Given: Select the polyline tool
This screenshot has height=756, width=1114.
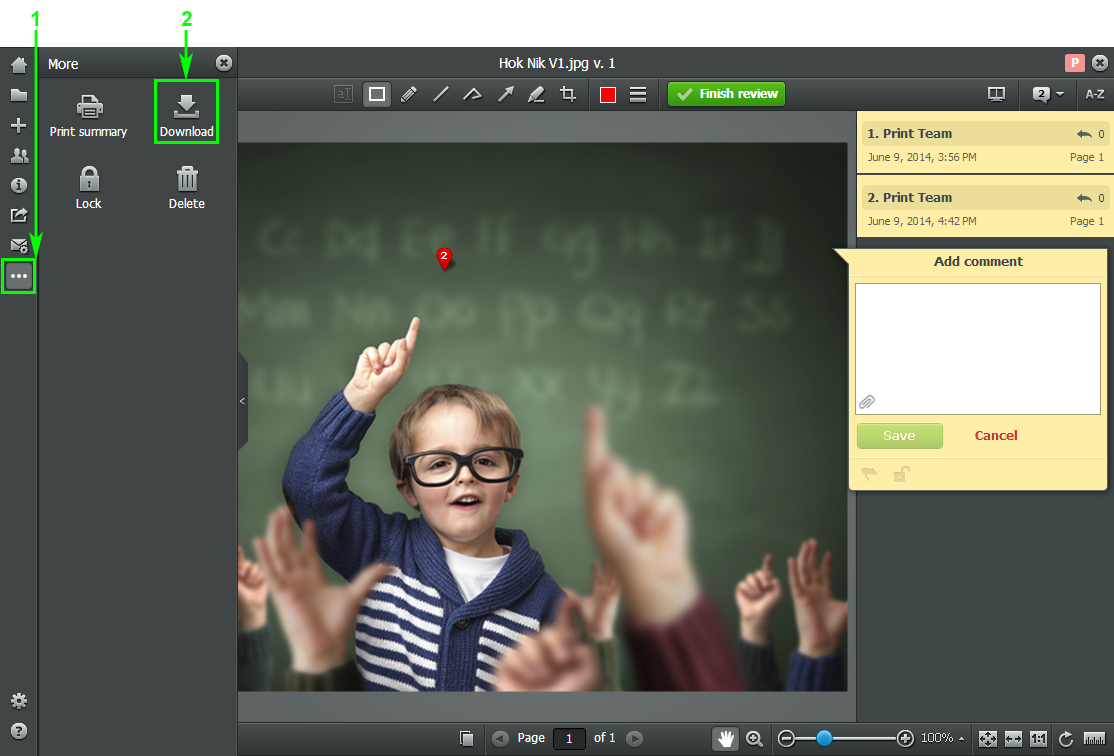Looking at the screenshot, I should coord(472,94).
